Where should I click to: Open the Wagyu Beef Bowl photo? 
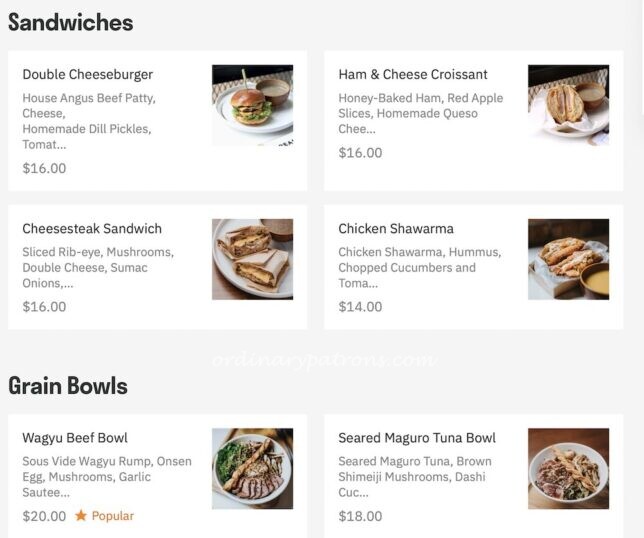(252, 468)
